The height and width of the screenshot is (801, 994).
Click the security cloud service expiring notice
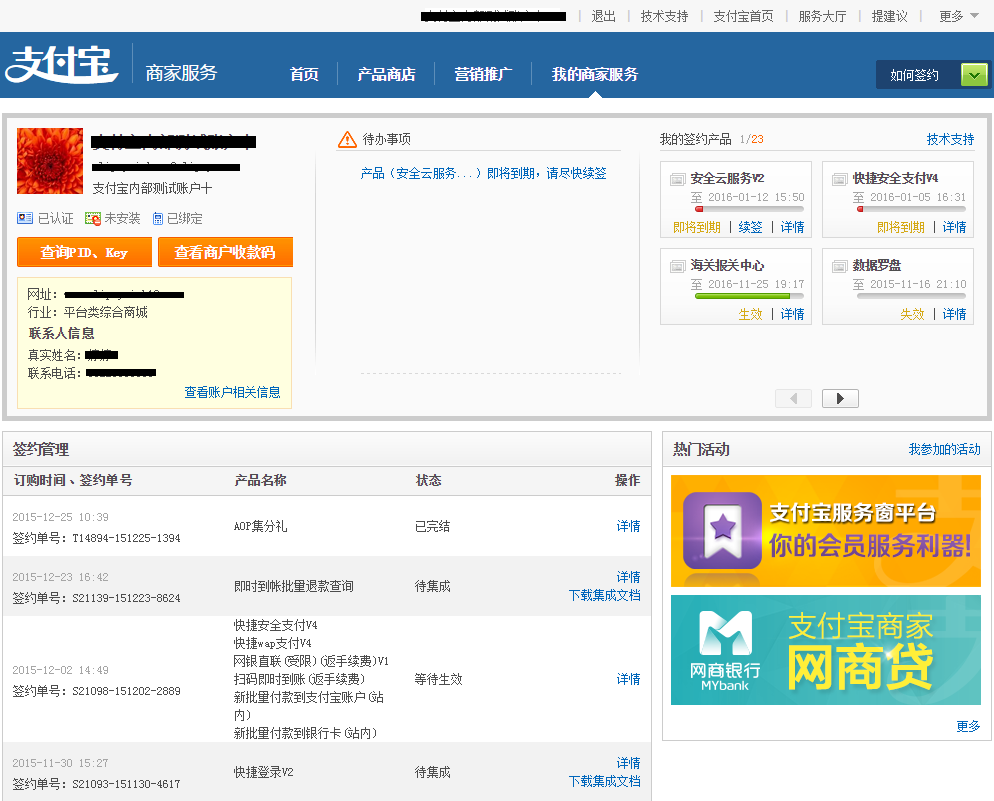483,174
